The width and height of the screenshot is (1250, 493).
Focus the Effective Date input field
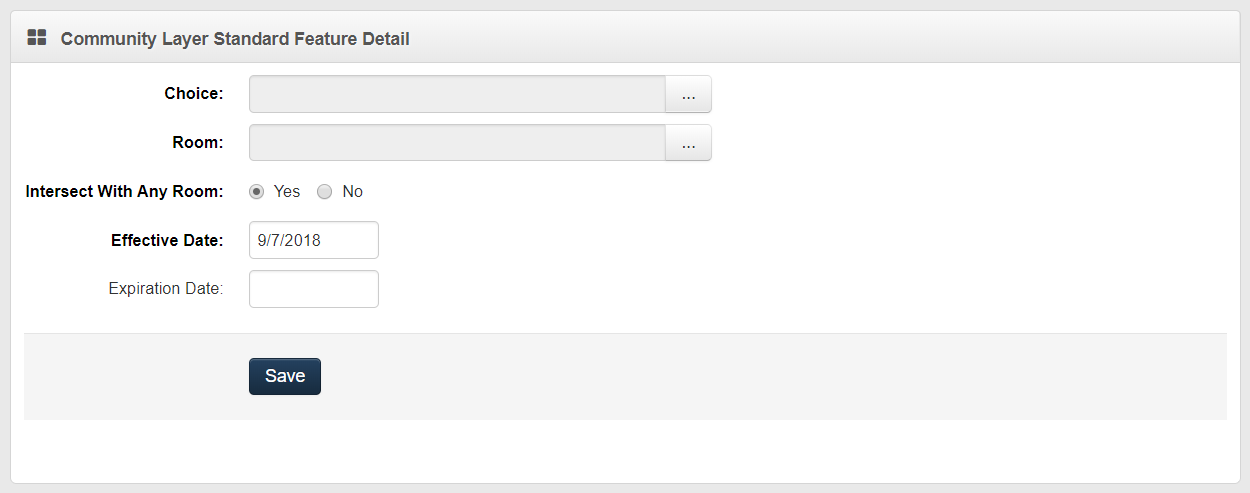313,240
